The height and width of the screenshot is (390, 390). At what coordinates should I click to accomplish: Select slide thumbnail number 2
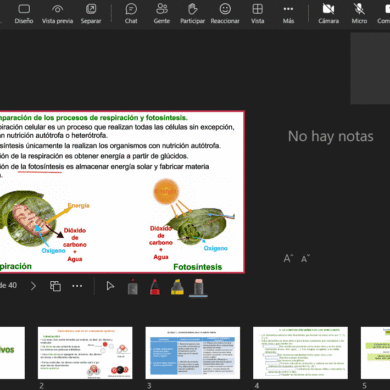(85, 353)
